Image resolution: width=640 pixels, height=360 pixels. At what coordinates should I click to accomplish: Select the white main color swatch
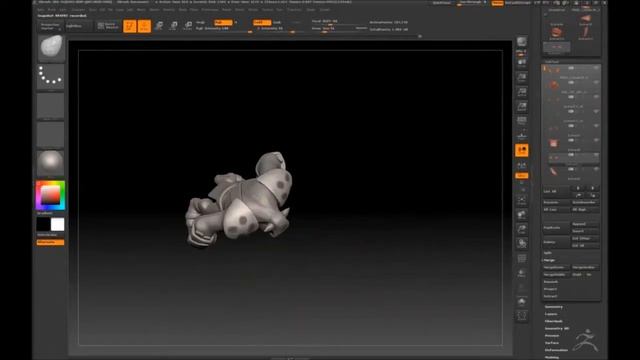(58, 224)
